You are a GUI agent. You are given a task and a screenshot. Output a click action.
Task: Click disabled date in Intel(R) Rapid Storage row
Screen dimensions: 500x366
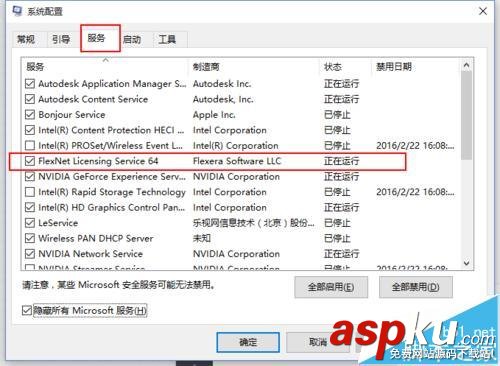click(415, 192)
